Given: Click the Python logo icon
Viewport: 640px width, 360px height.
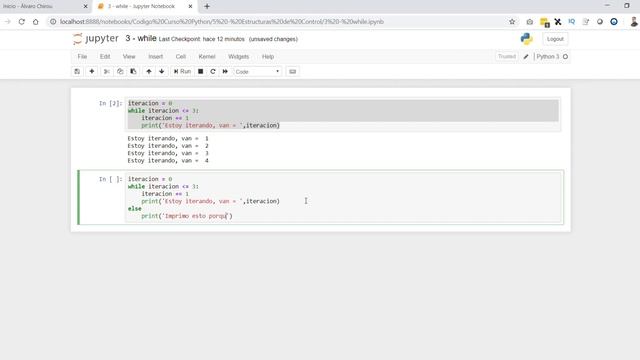Looking at the screenshot, I should 527,39.
